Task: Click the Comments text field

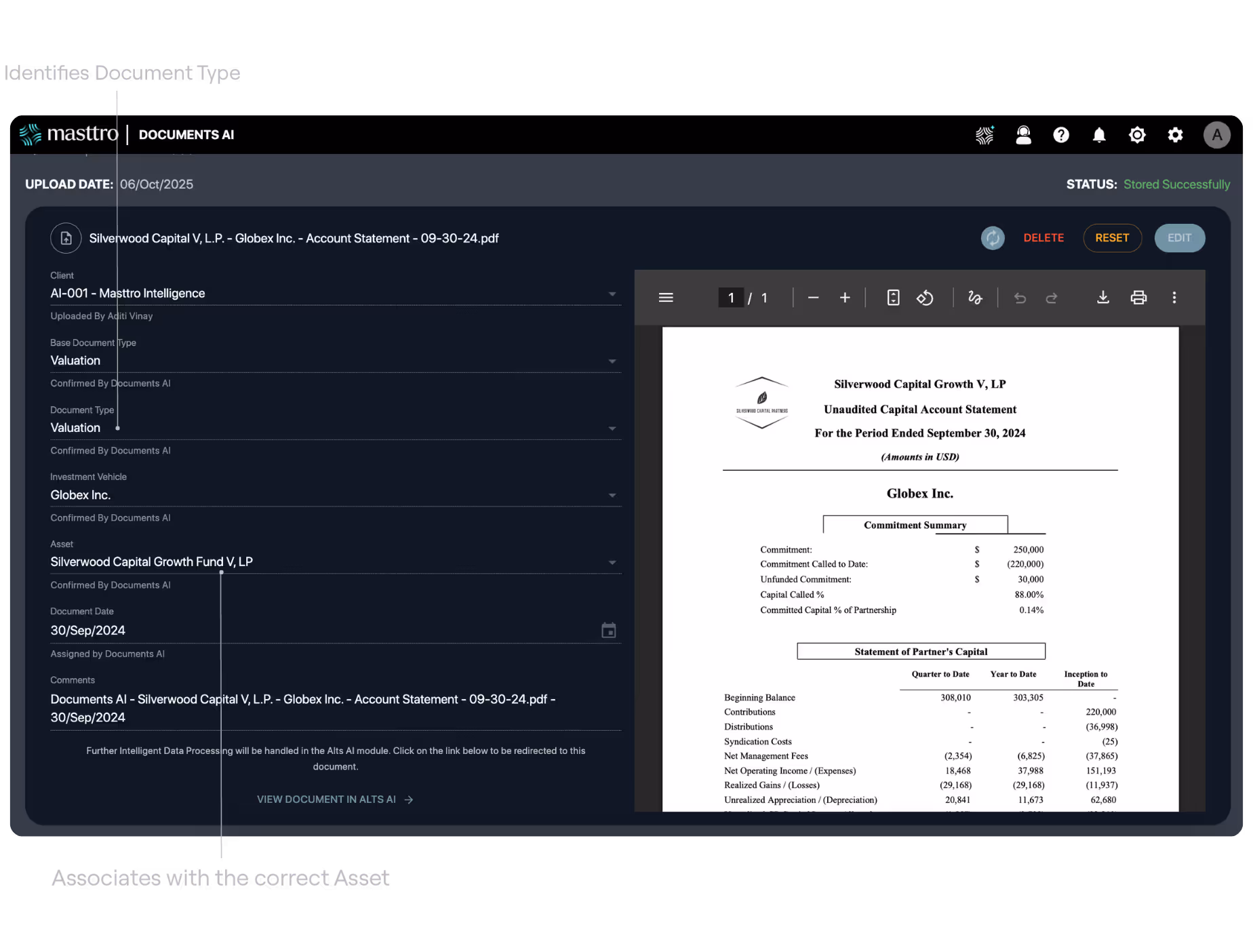Action: 335,708
